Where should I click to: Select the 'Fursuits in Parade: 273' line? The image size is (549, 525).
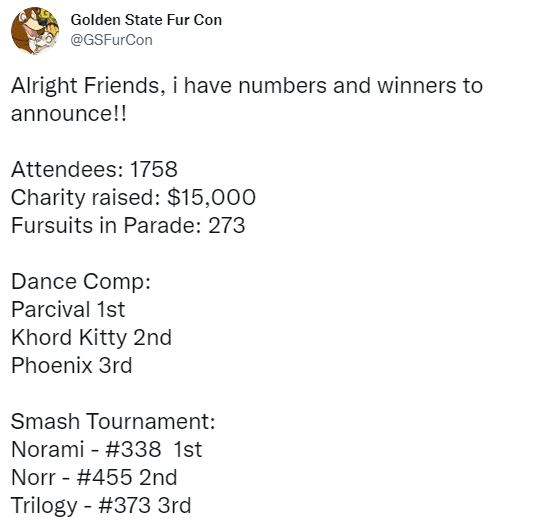coord(128,225)
